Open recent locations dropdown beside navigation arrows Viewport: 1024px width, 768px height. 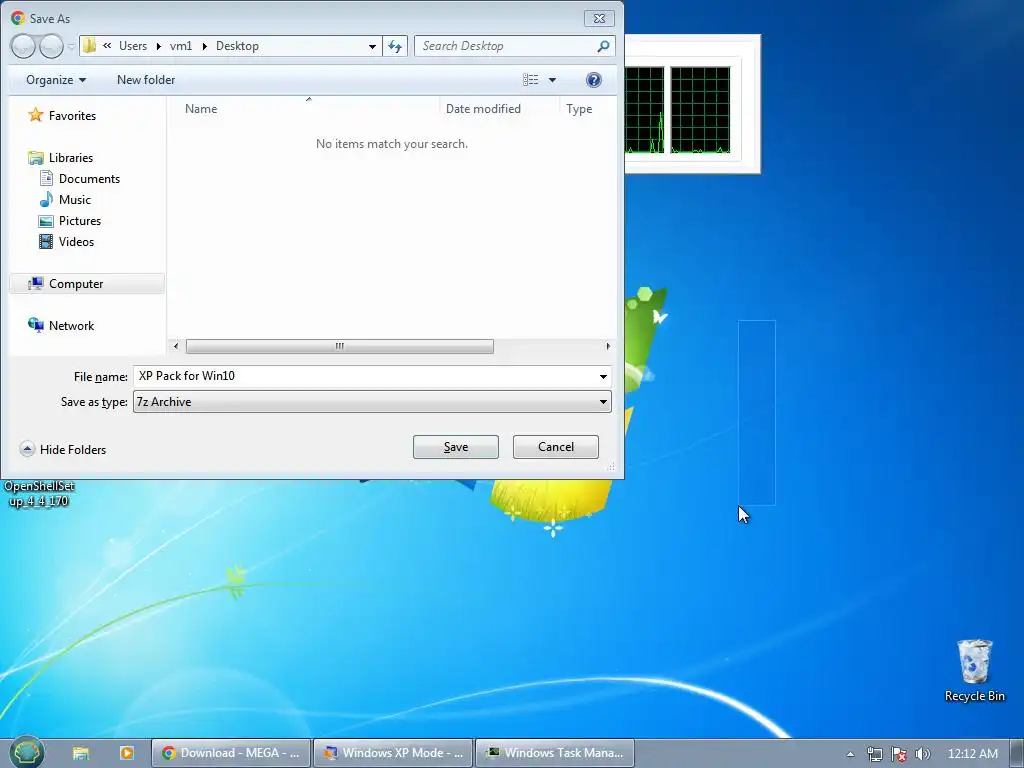[x=71, y=46]
